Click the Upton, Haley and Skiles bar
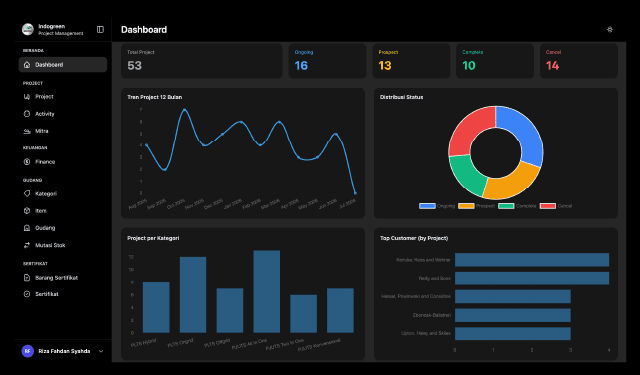Viewport: 640px width, 375px height. point(513,333)
